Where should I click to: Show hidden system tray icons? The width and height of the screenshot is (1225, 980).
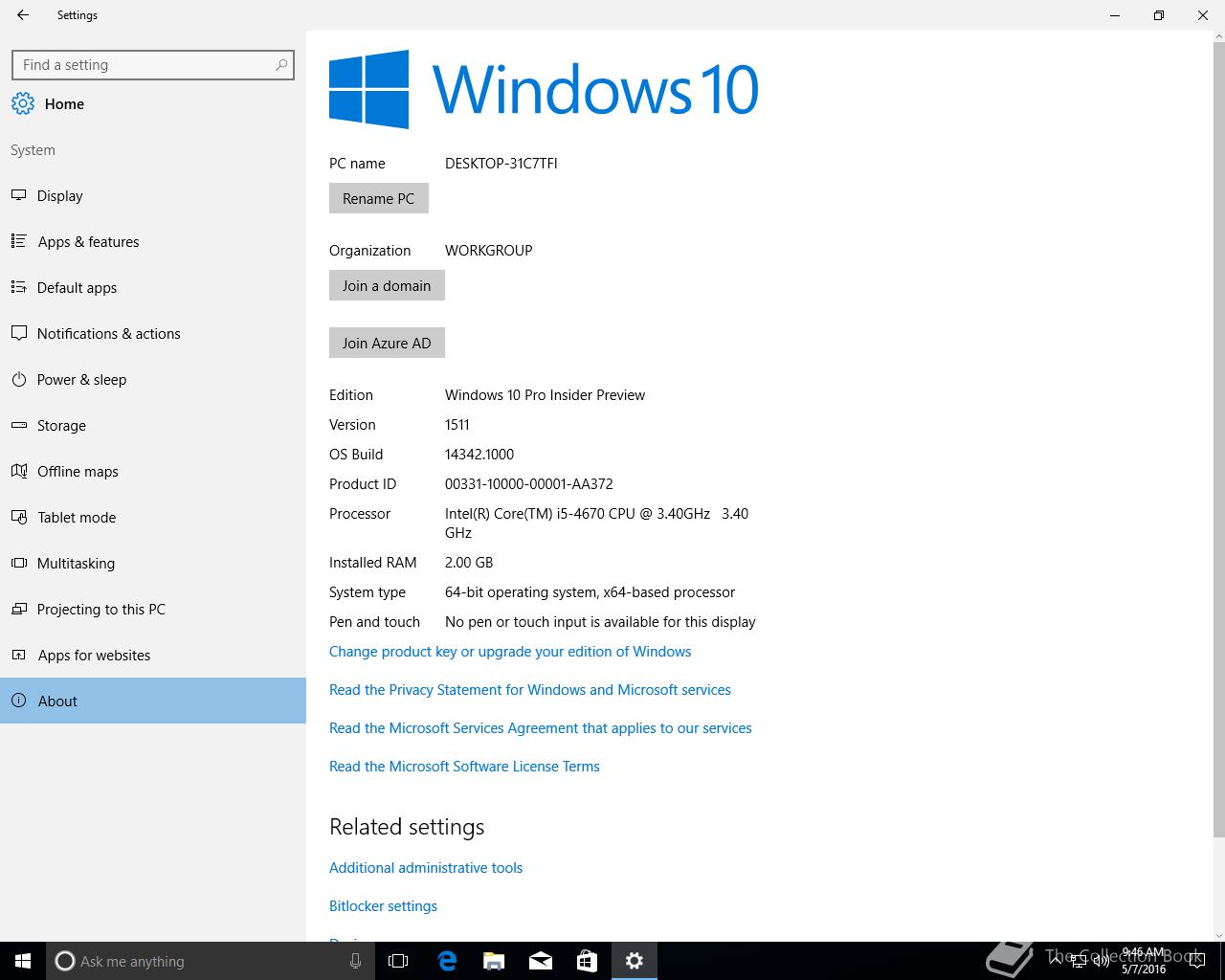click(1056, 961)
